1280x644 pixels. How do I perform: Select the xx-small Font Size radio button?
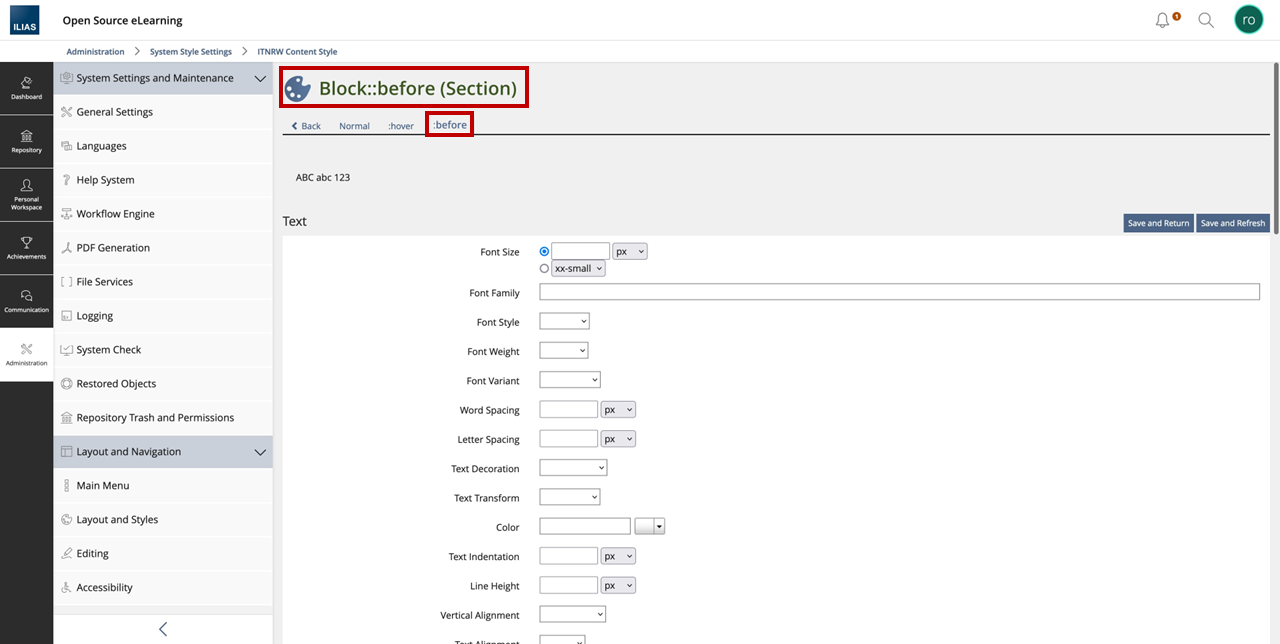(x=544, y=269)
